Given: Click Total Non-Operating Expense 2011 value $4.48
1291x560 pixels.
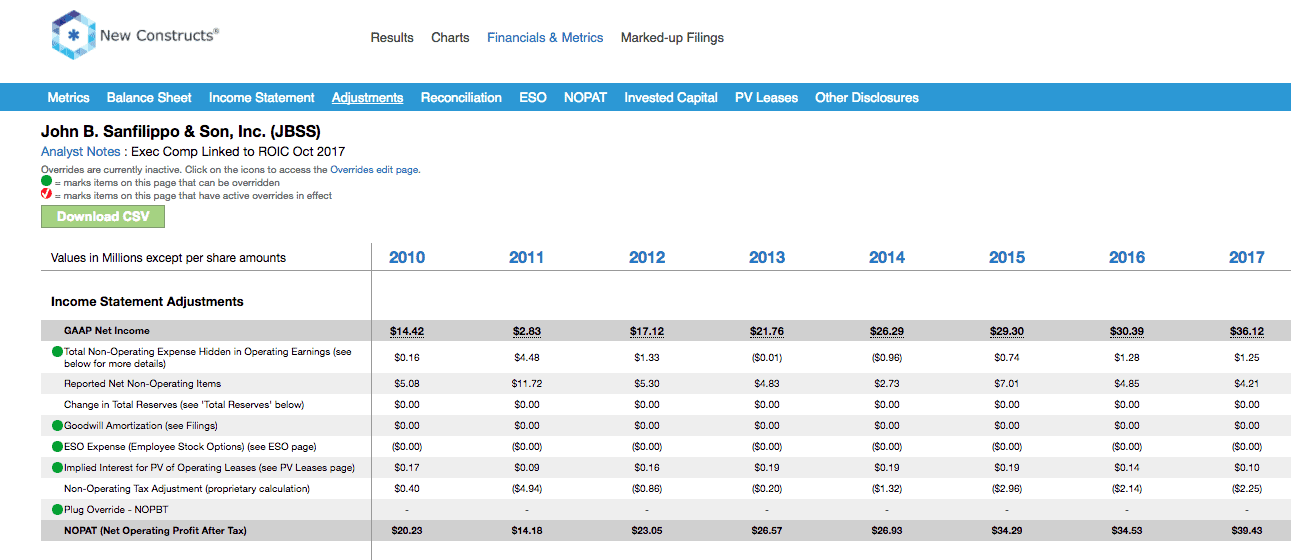Looking at the screenshot, I should pos(527,358).
